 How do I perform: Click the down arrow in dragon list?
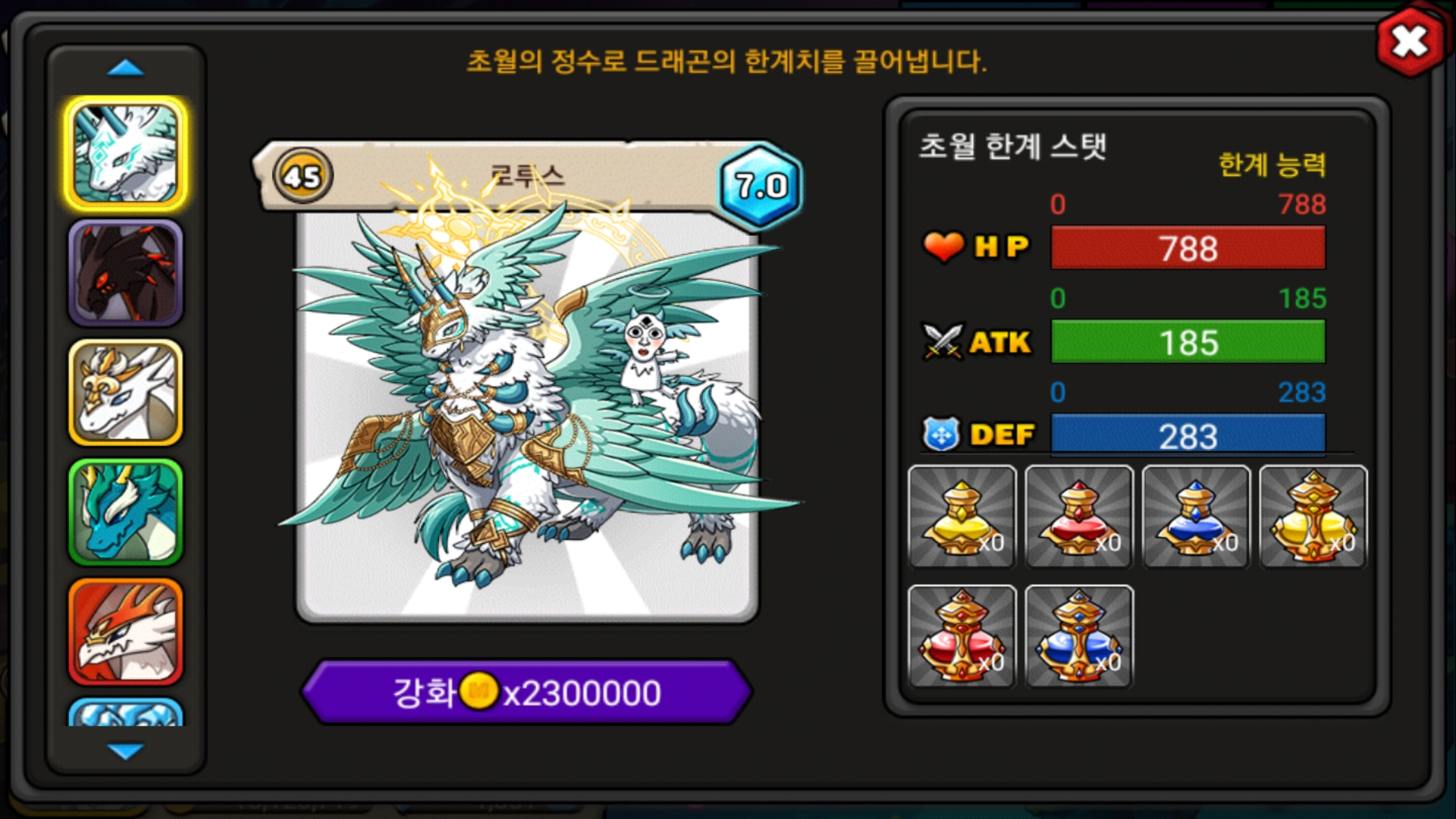pyautogui.click(x=126, y=752)
